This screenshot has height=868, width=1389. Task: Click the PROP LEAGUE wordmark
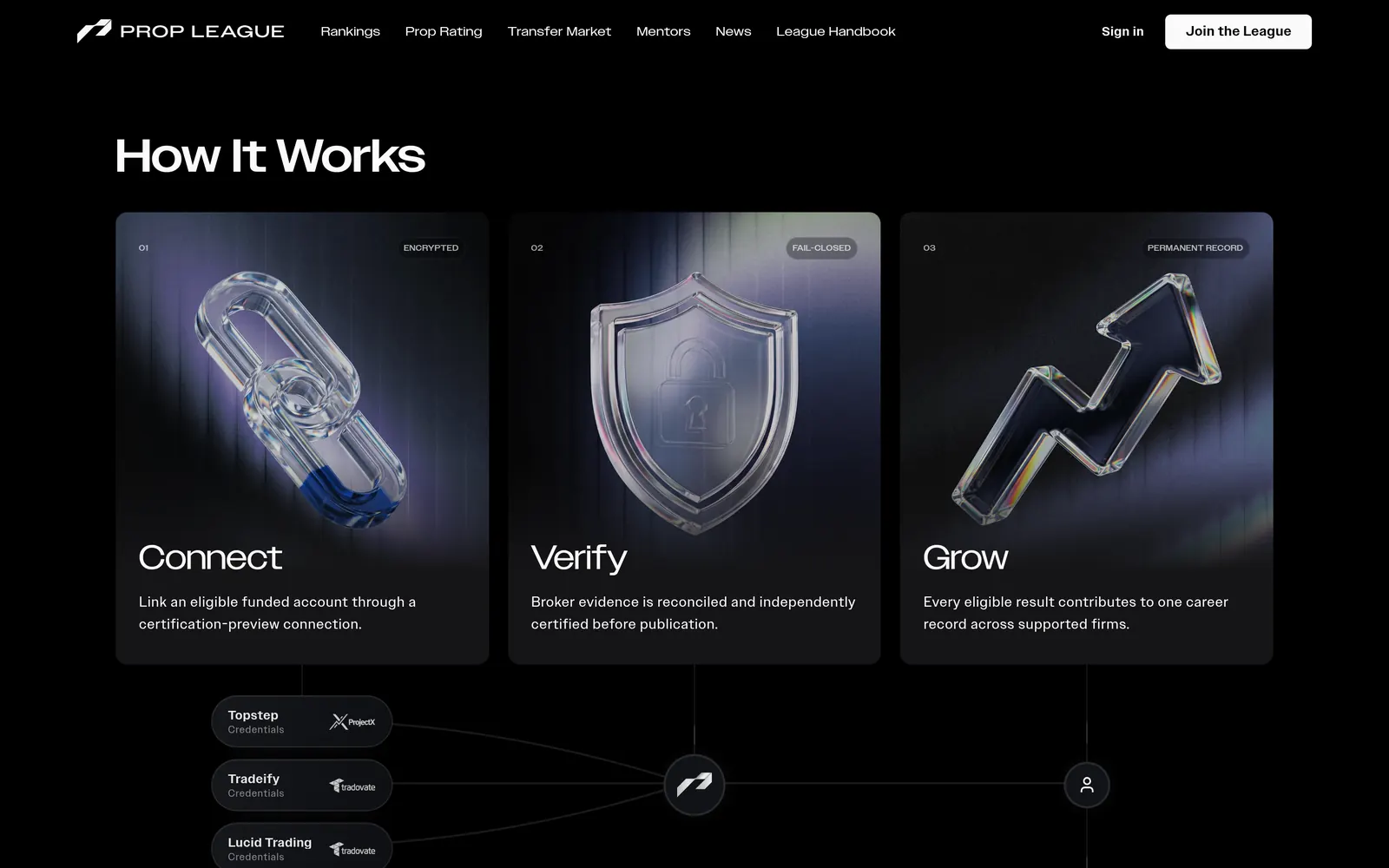coord(202,31)
